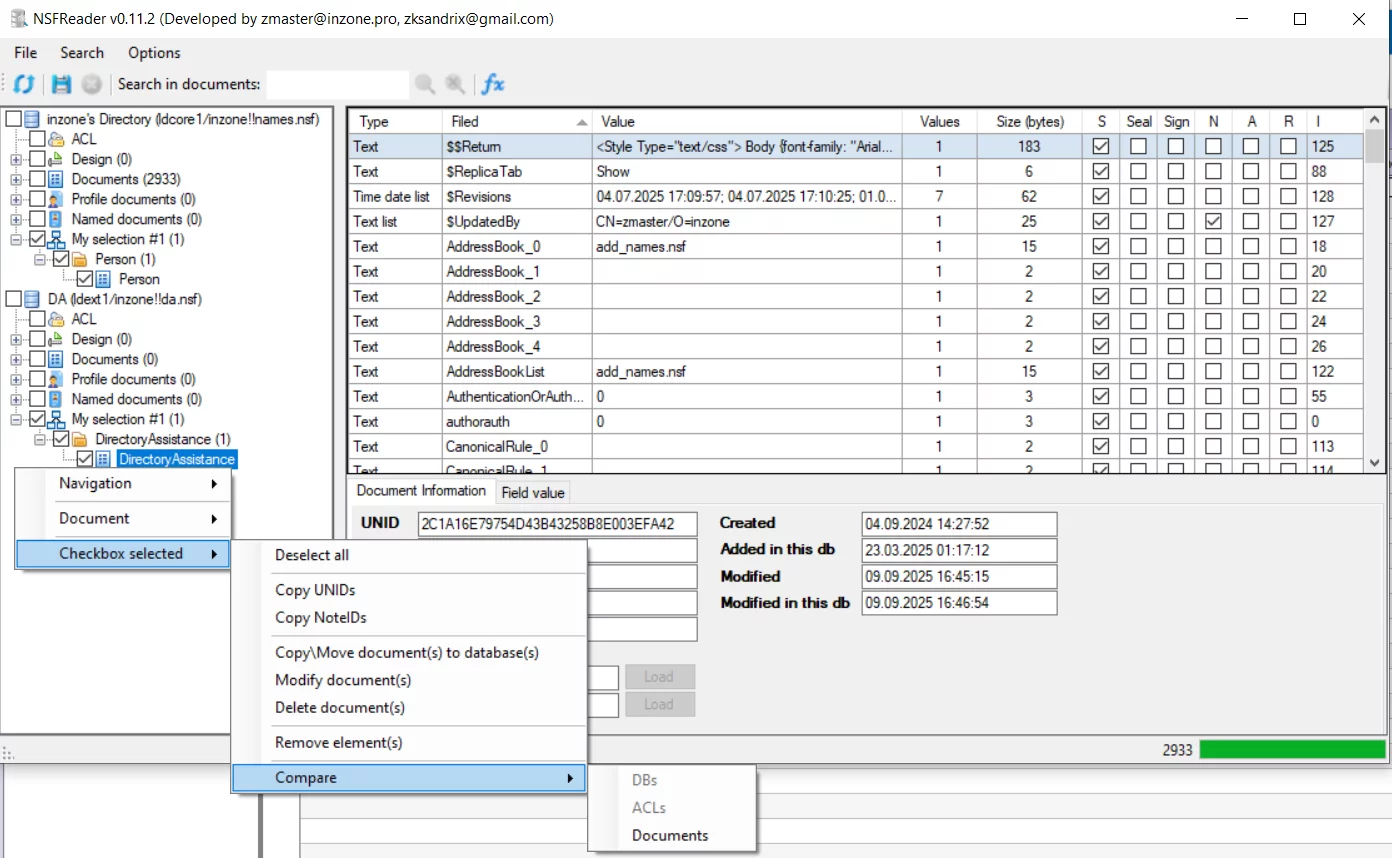Screen dimensions: 1392x858
Task: Click the save floppy disk icon
Action: (62, 85)
